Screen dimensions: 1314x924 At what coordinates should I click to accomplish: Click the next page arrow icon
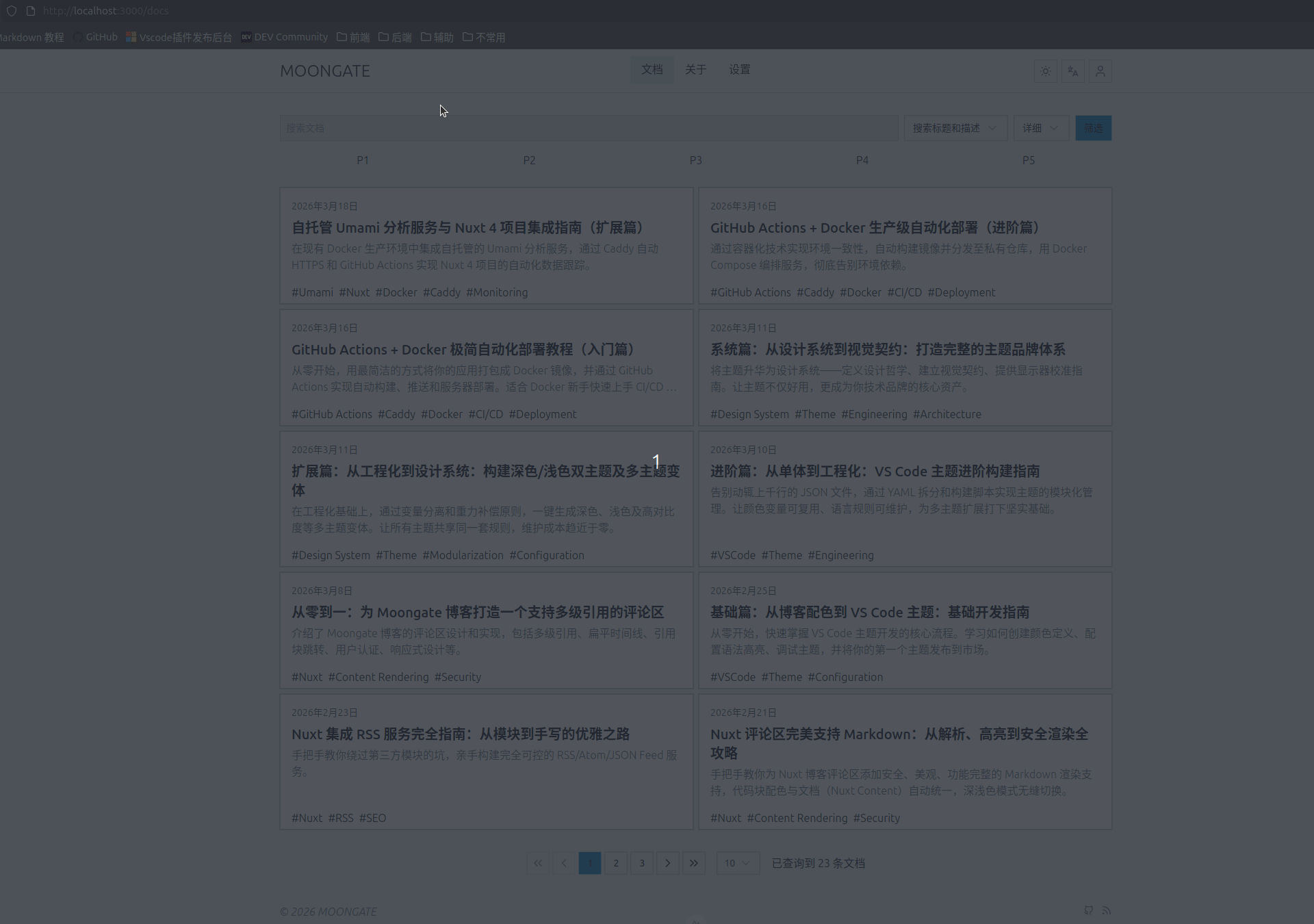click(x=667, y=863)
